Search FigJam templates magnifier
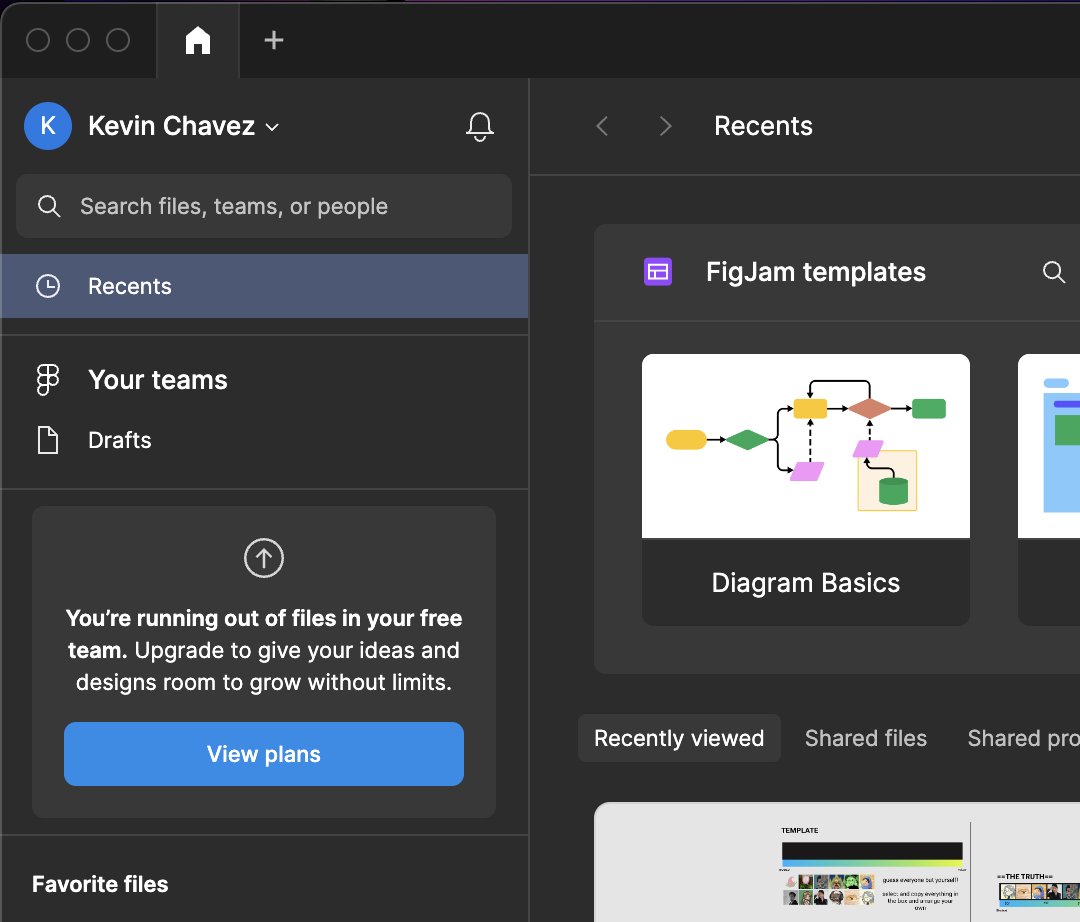This screenshot has height=922, width=1080. pyautogui.click(x=1053, y=272)
